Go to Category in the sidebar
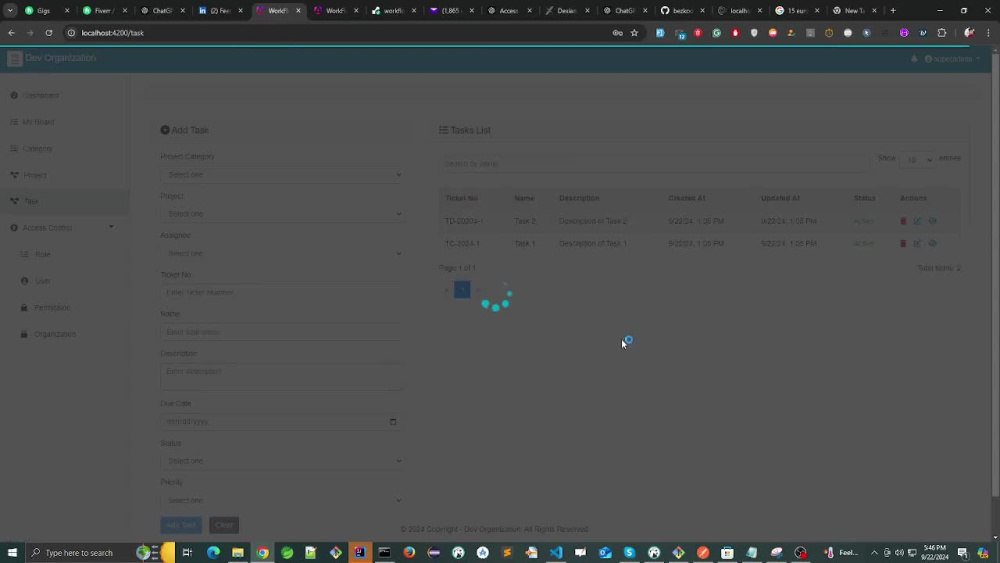The height and width of the screenshot is (563, 1000). coord(64,149)
